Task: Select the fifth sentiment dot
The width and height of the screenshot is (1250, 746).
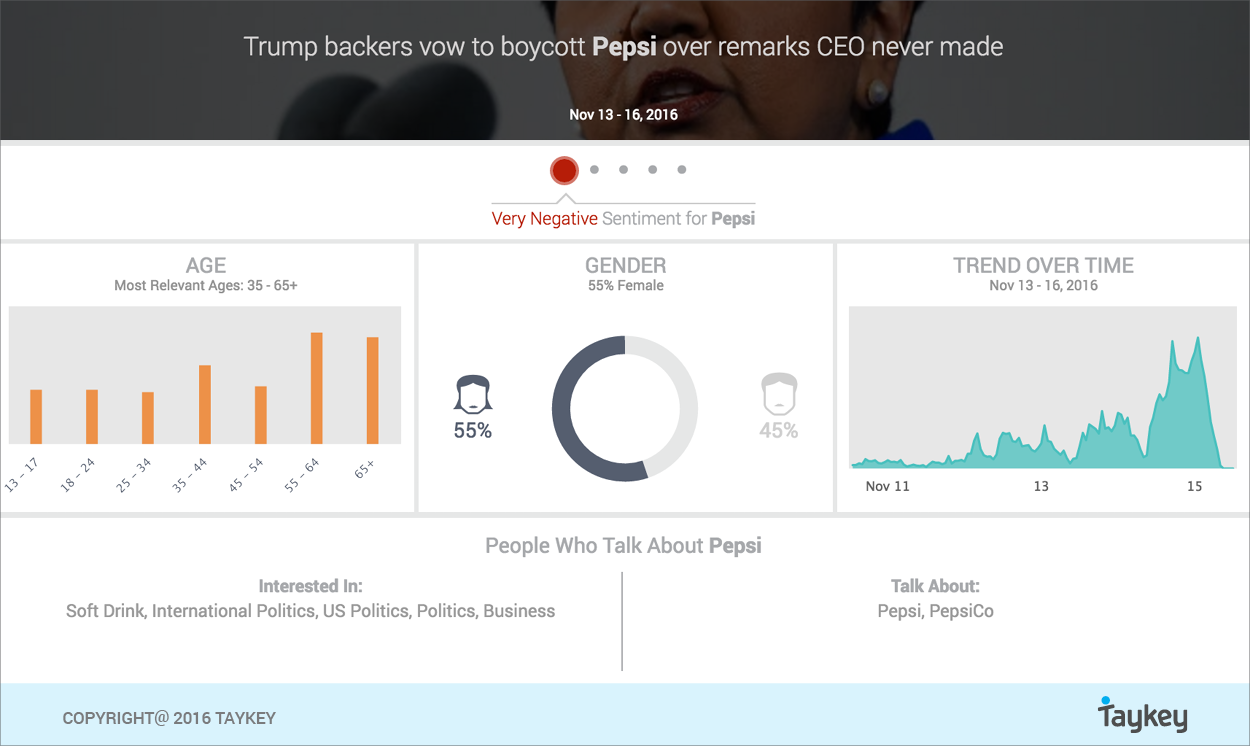Action: coord(682,170)
